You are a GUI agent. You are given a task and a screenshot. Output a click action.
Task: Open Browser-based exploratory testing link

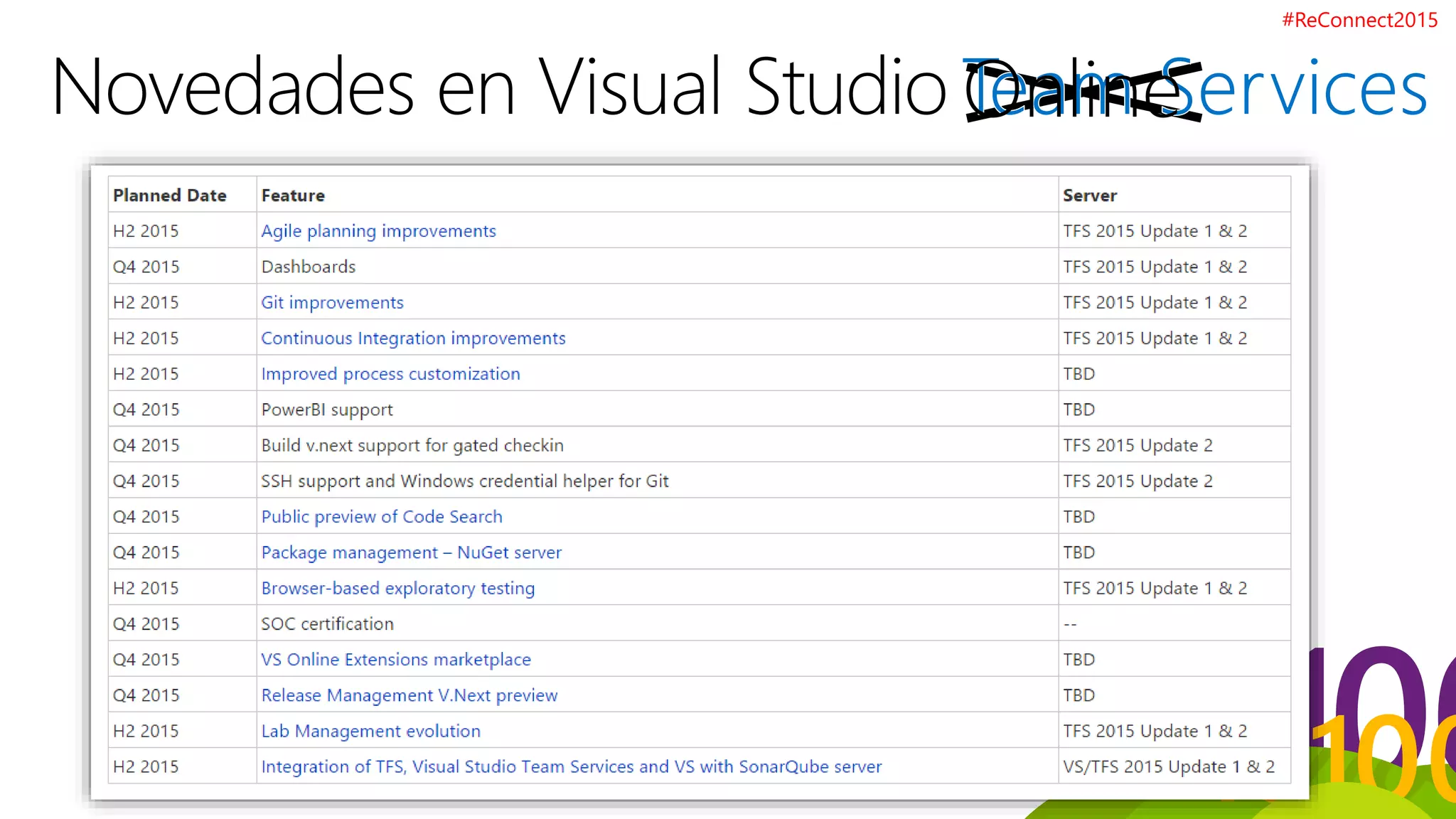[397, 589]
